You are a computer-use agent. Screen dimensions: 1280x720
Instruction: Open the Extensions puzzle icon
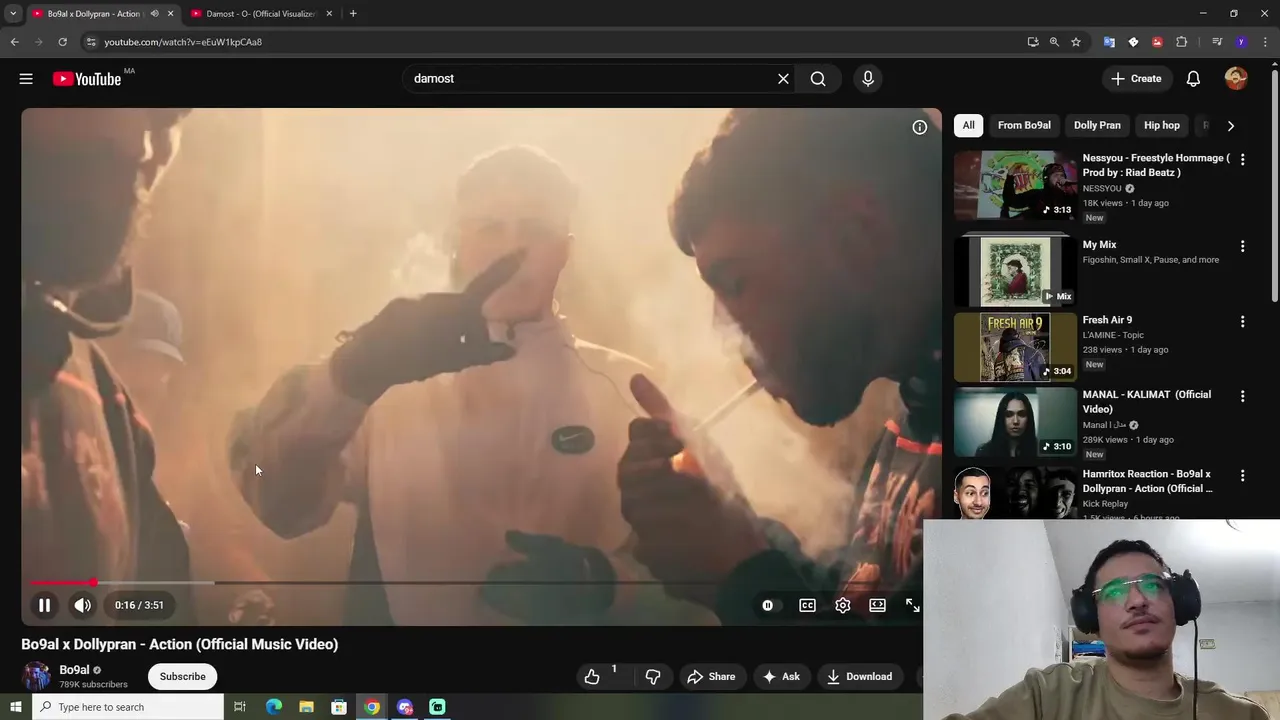[1181, 42]
